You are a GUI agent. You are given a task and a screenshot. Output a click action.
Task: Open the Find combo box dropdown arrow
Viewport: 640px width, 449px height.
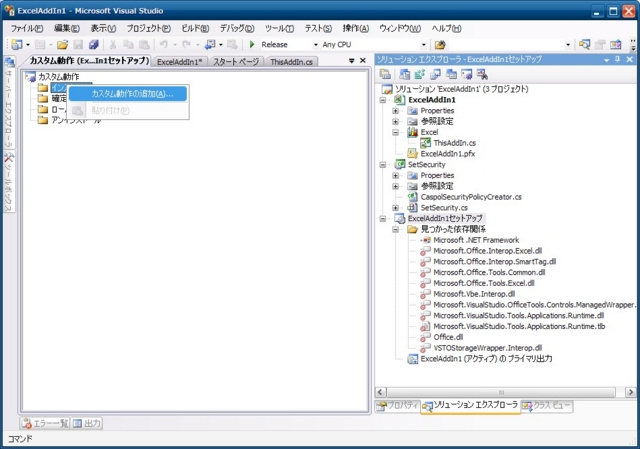pos(568,44)
